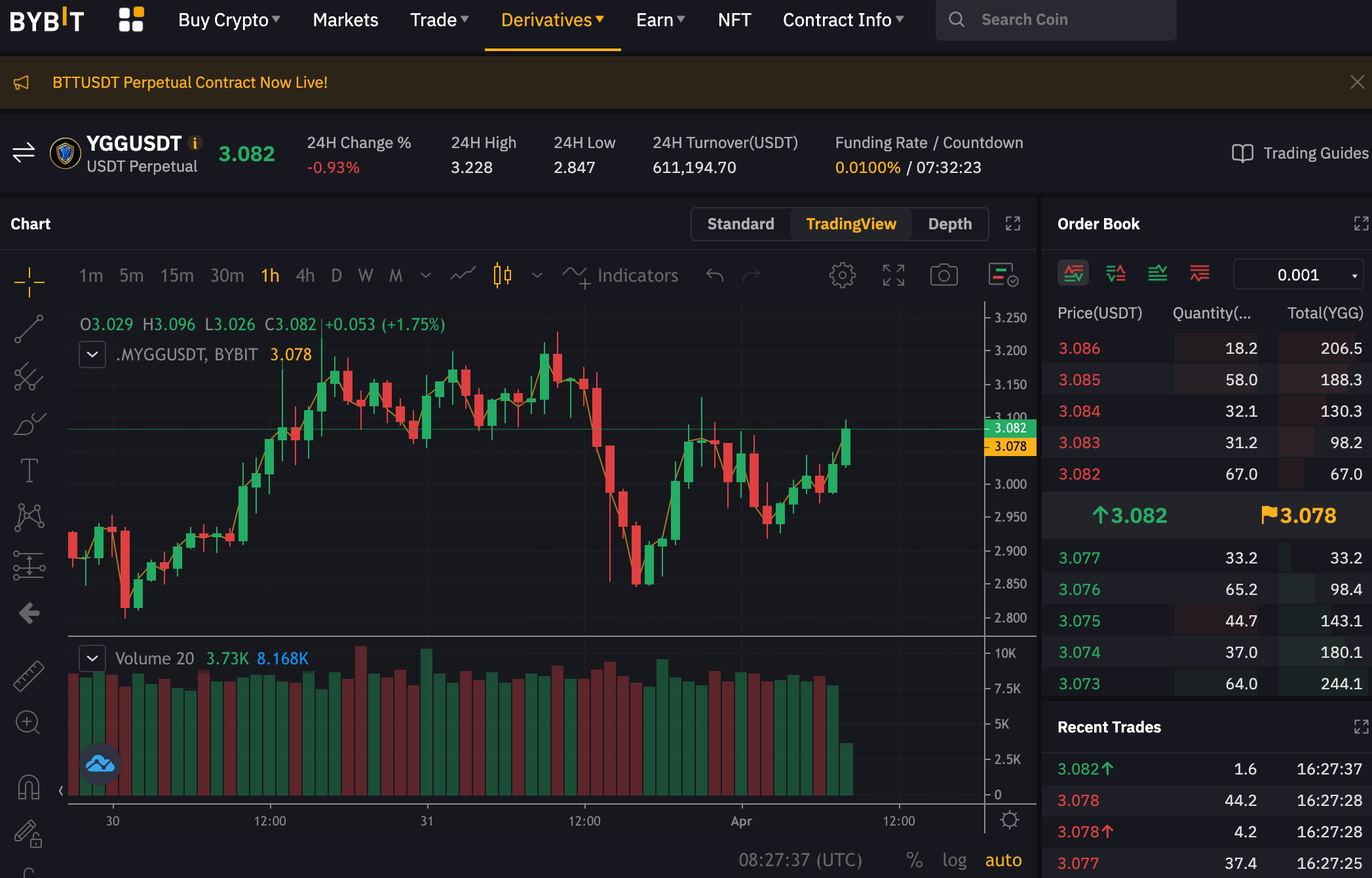
Task: Click the back arrow in chart sidebar
Action: click(29, 613)
